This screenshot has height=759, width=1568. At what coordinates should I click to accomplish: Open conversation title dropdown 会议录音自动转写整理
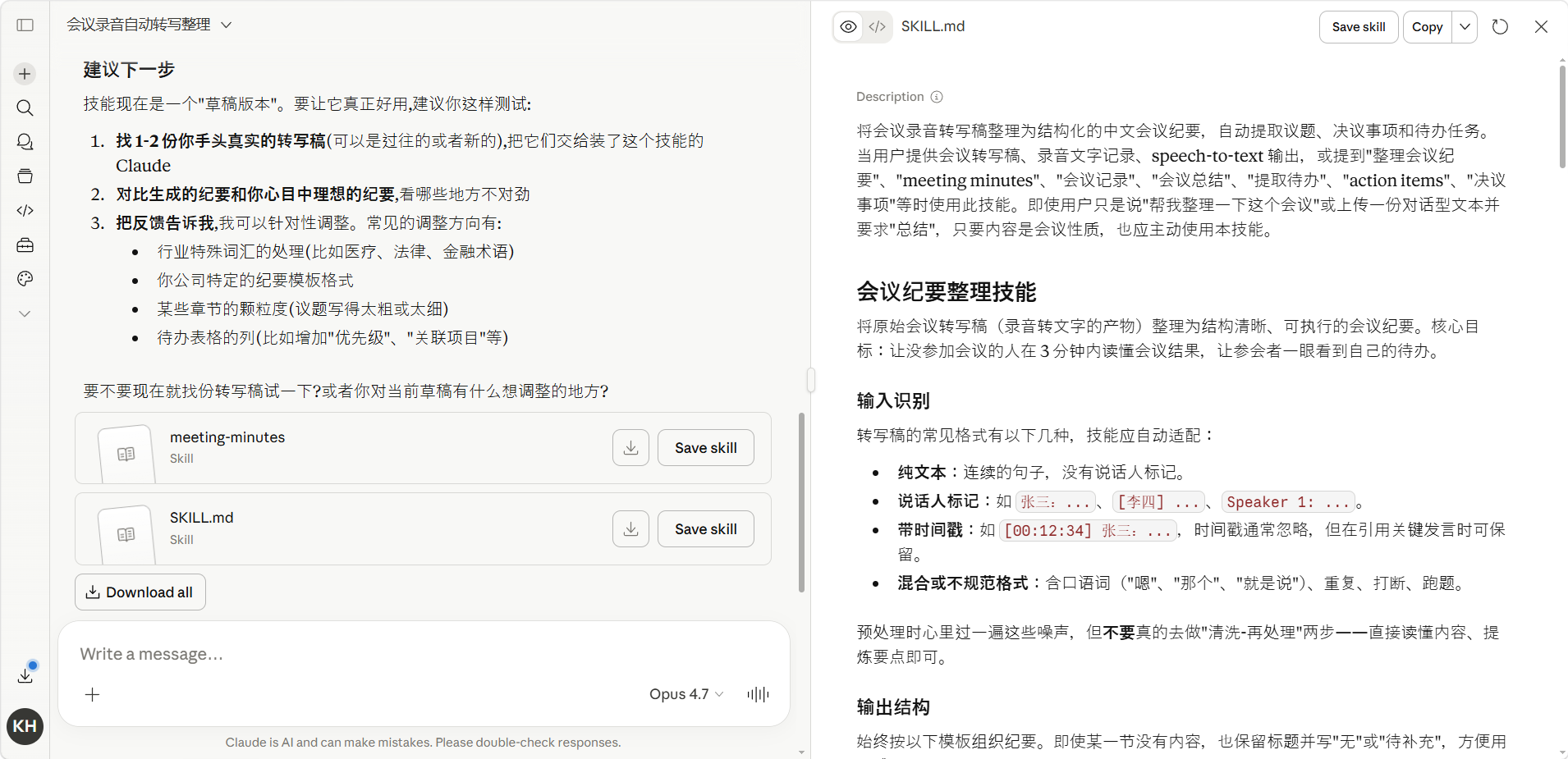(149, 25)
